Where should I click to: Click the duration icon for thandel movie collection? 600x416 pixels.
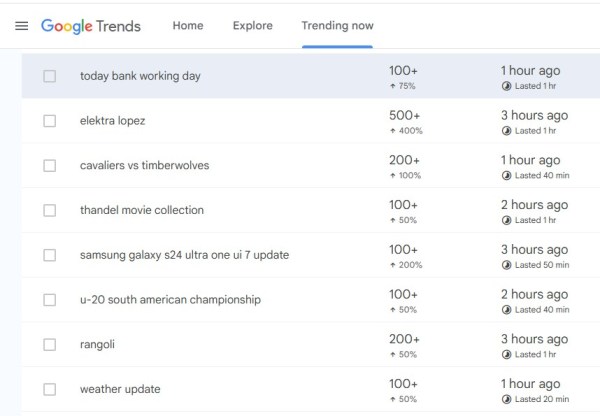[506, 220]
